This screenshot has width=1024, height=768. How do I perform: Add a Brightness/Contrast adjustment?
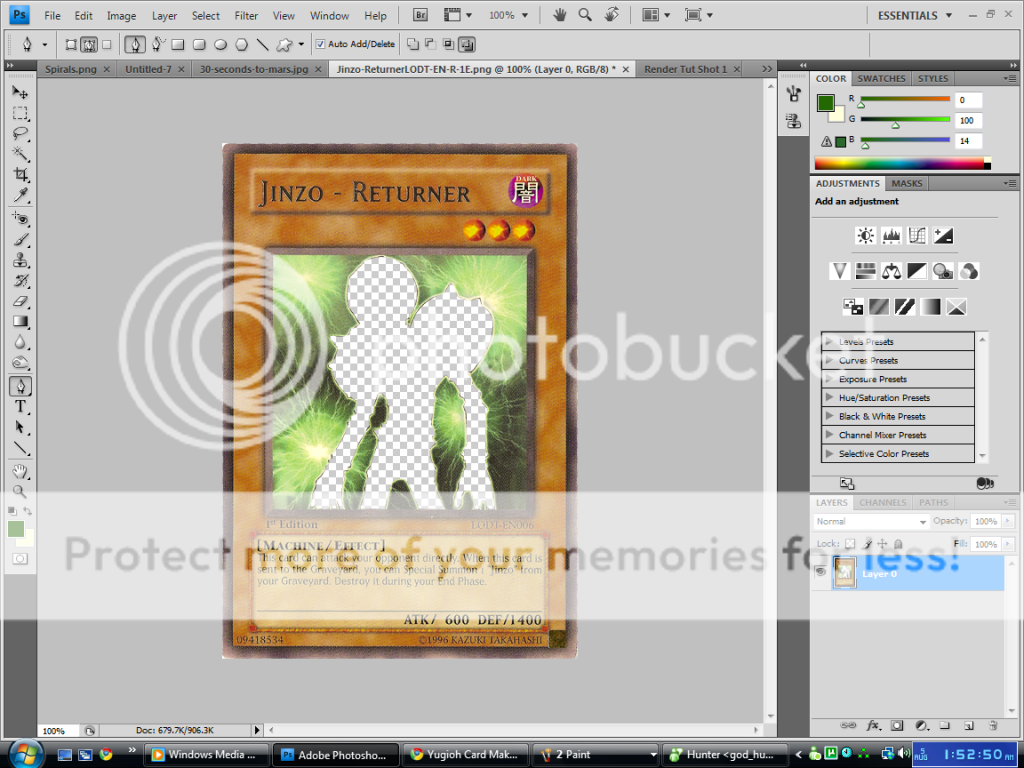click(865, 235)
